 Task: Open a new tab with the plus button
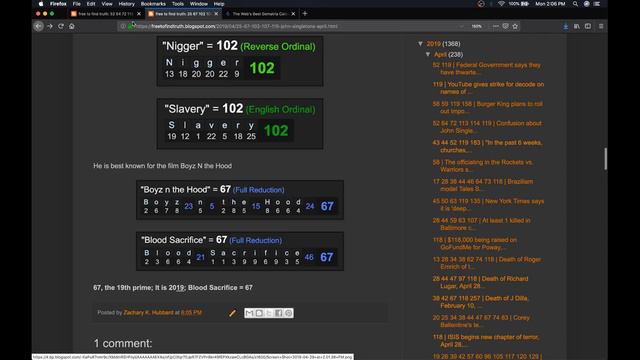click(x=304, y=13)
